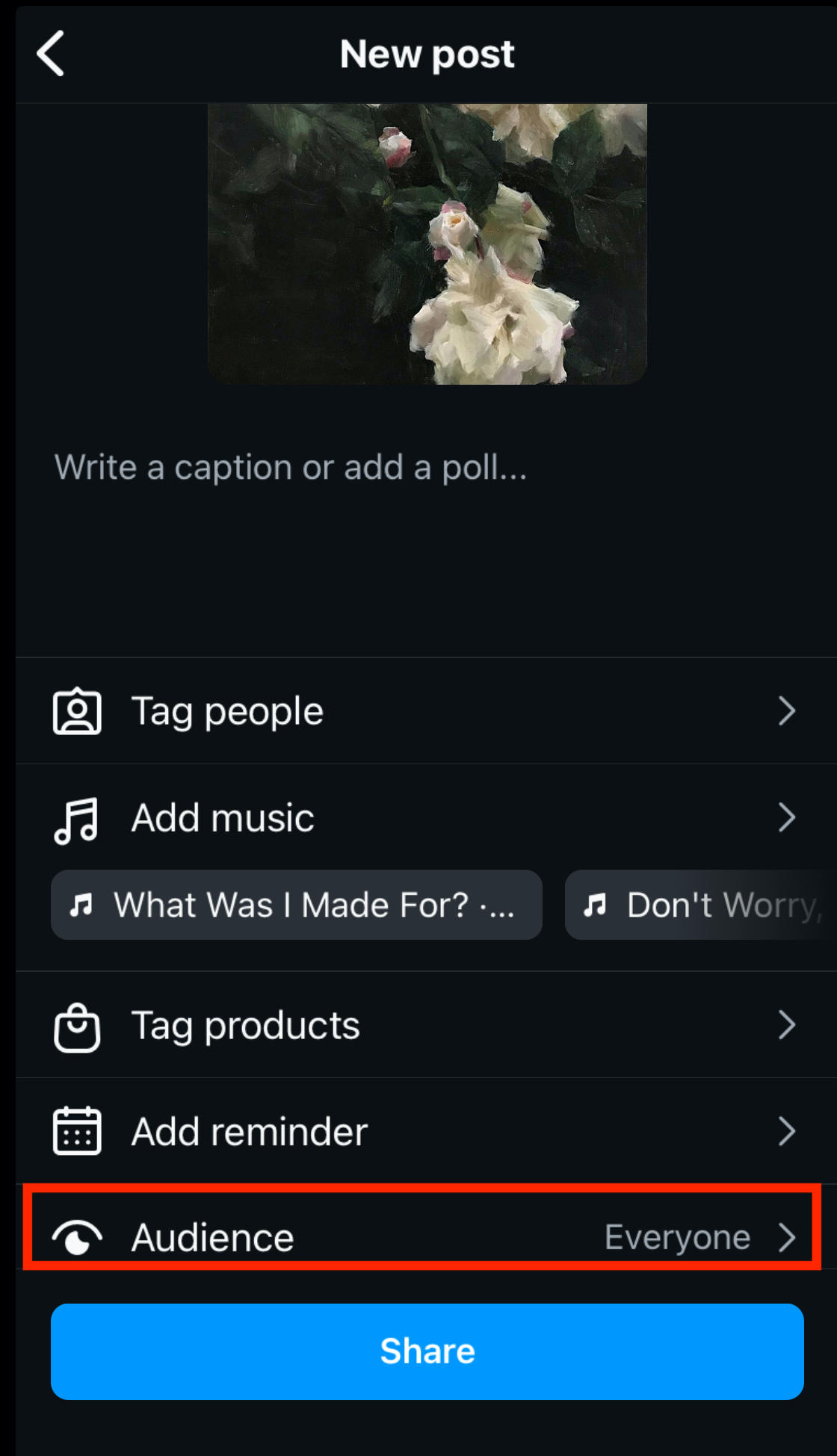This screenshot has width=837, height=1456.
Task: Click the Audience eye icon
Action: pos(78,1236)
